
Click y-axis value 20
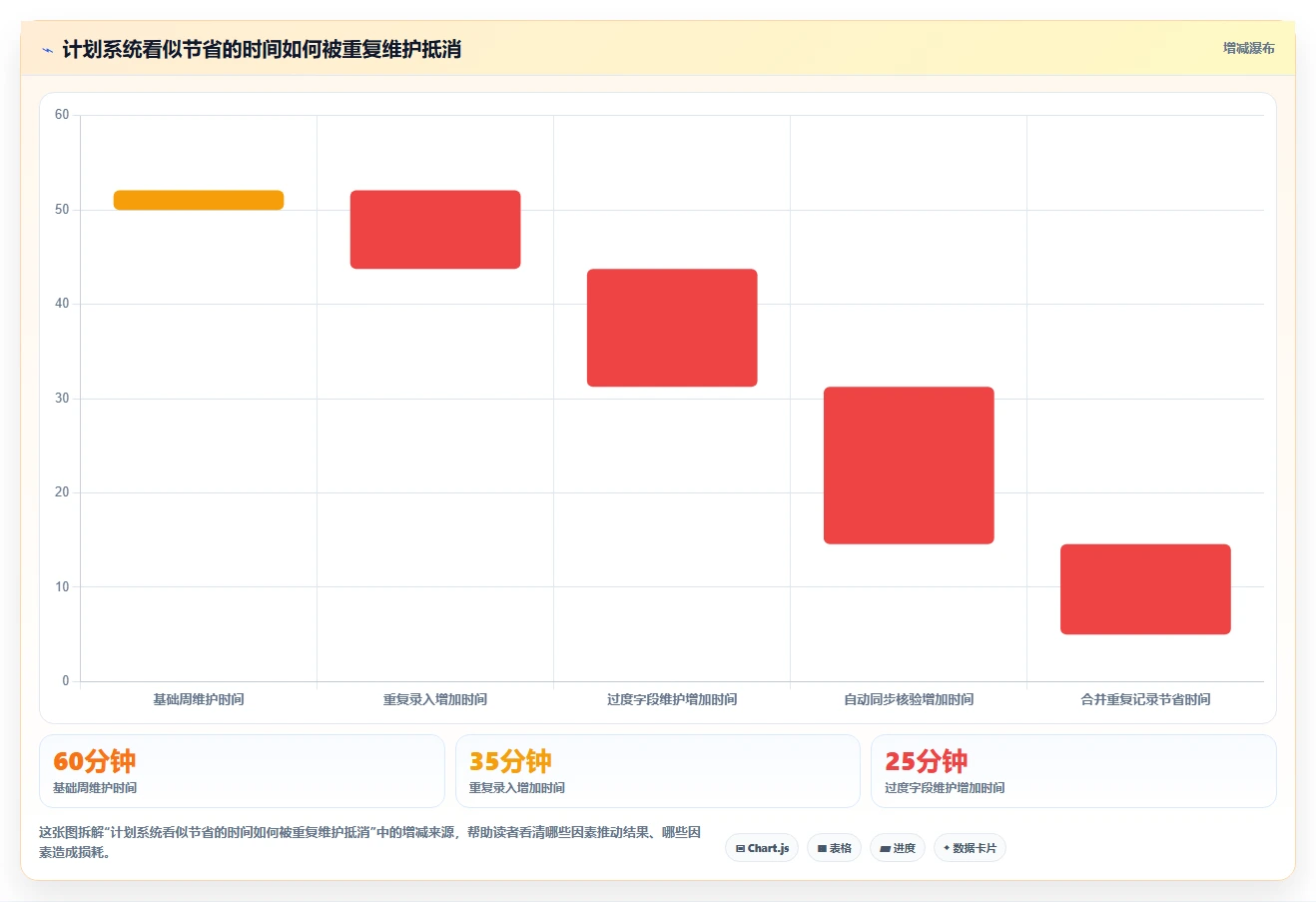[62, 492]
